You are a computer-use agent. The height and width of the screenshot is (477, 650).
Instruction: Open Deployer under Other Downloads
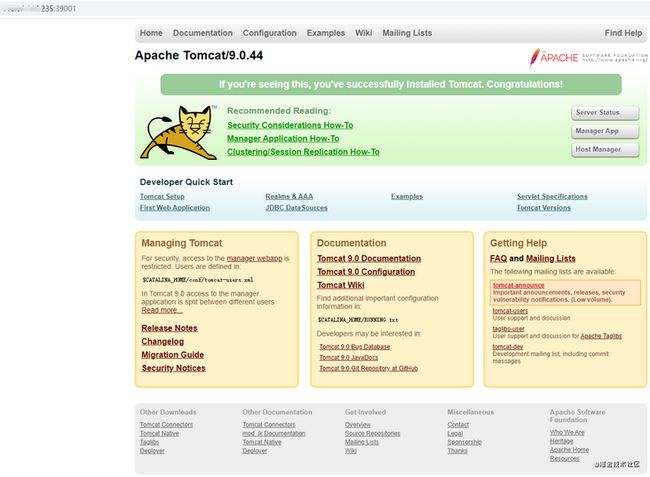152,451
